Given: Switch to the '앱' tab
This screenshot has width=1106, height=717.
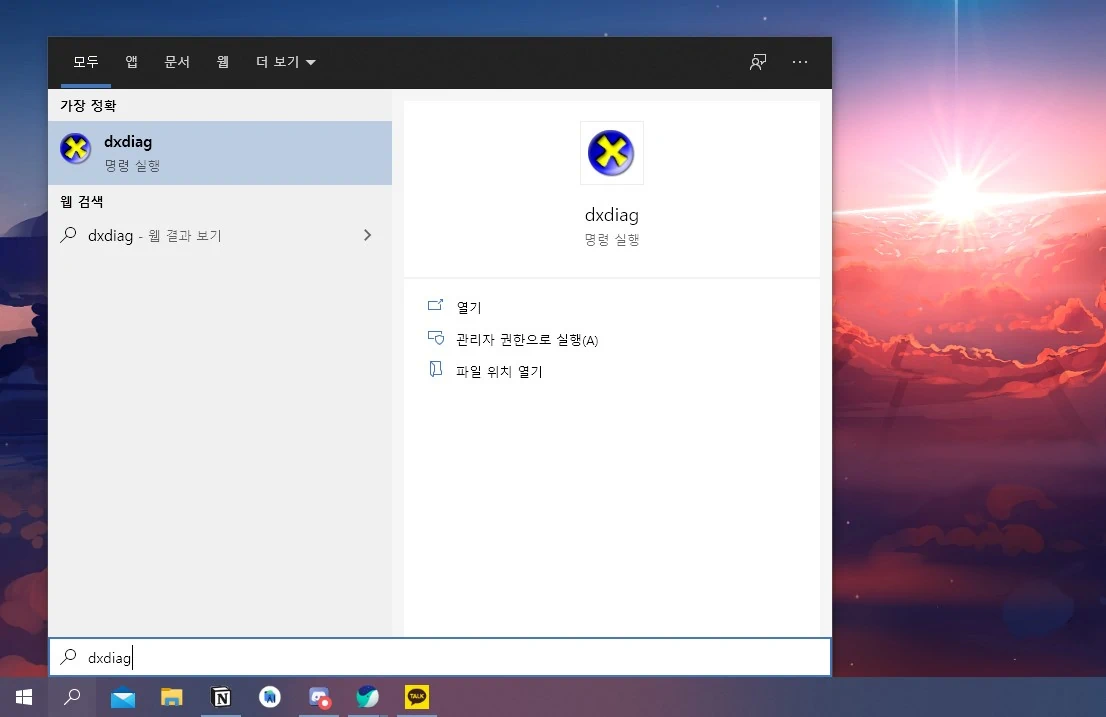Looking at the screenshot, I should click(130, 62).
